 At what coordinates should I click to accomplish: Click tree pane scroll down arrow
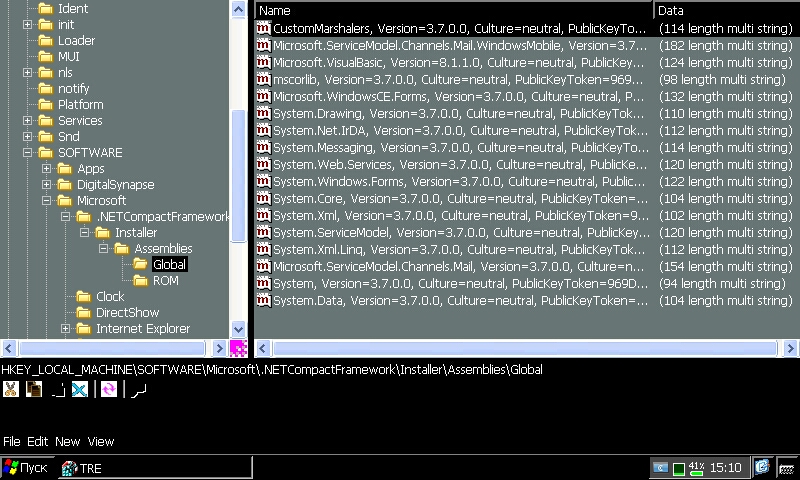coord(238,329)
